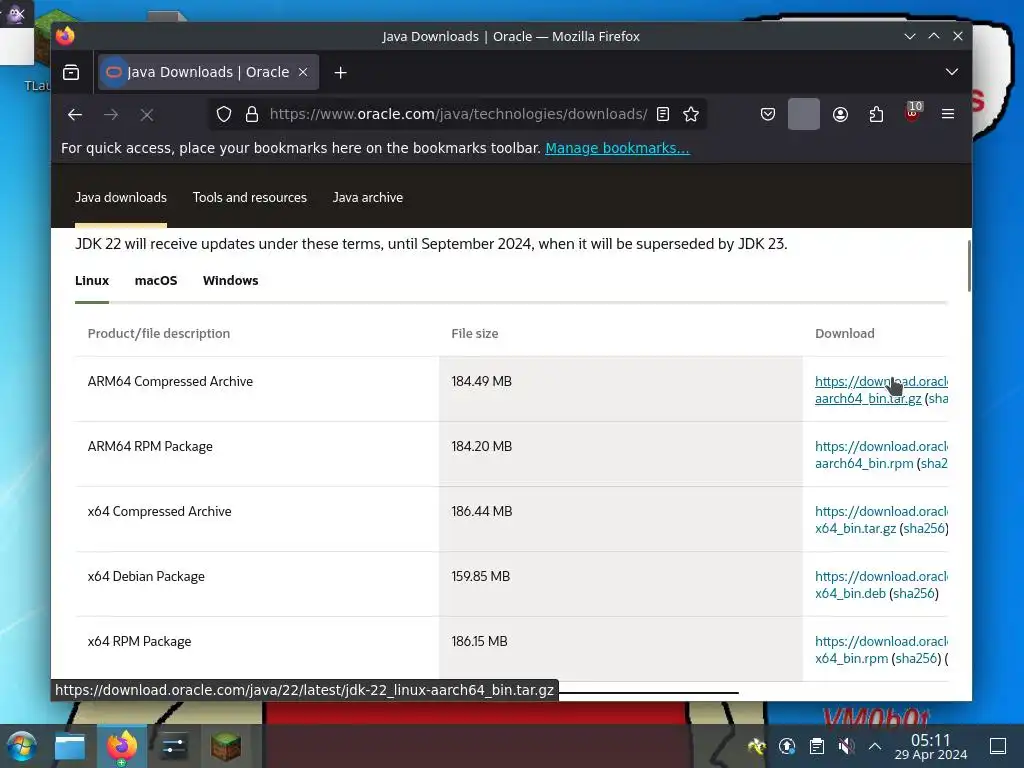Image resolution: width=1024 pixels, height=768 pixels.
Task: Open the Java downloads navigation item
Action: pos(121,197)
